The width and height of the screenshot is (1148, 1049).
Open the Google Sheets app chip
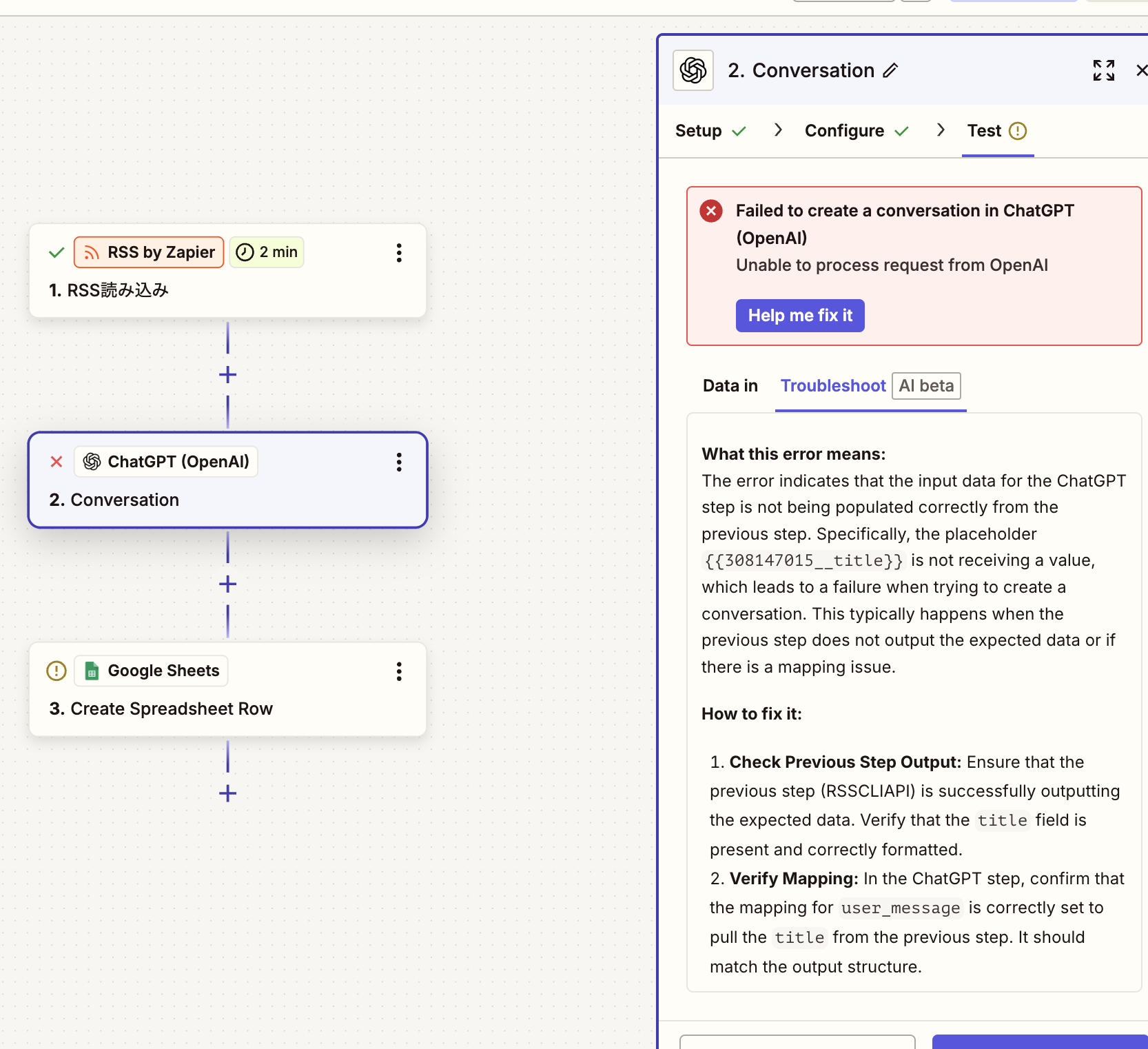click(x=151, y=671)
